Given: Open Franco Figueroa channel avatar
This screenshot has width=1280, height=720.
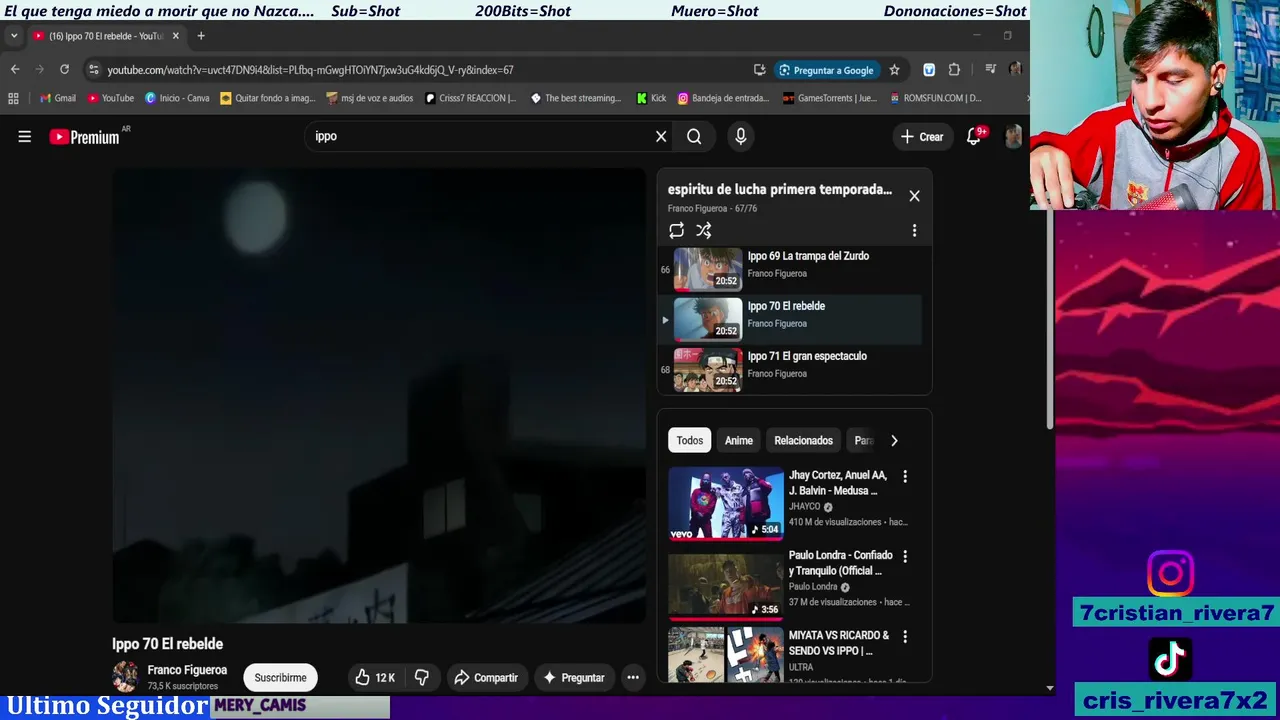Looking at the screenshot, I should [x=126, y=677].
